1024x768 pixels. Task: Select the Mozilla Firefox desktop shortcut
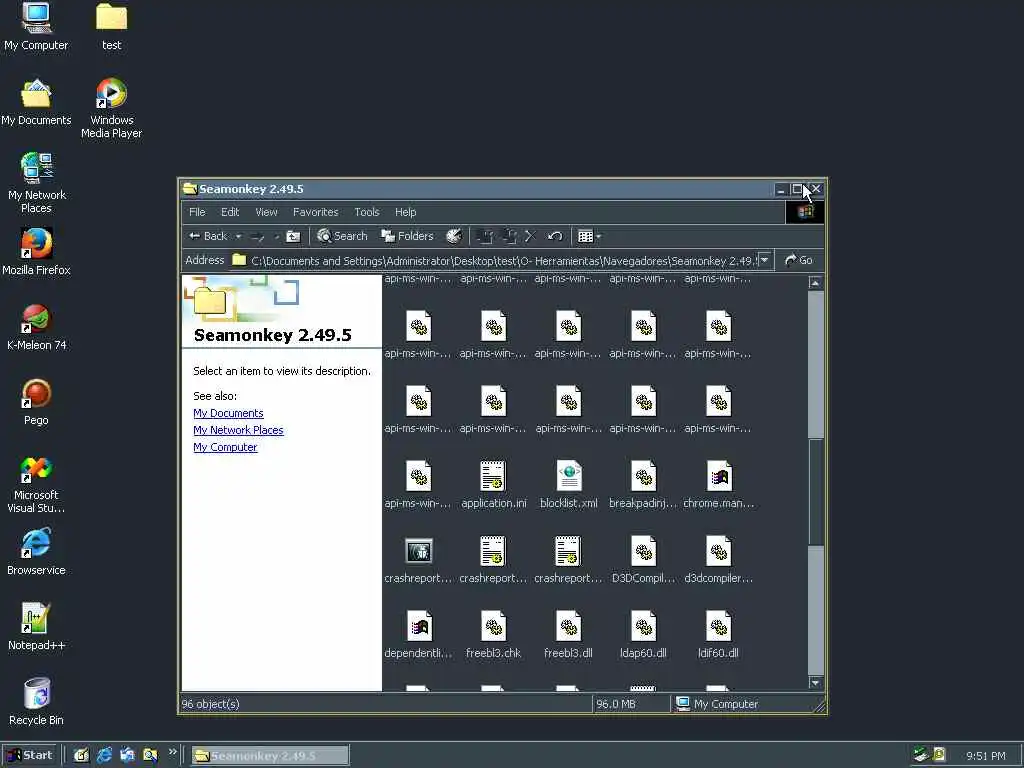pos(36,252)
